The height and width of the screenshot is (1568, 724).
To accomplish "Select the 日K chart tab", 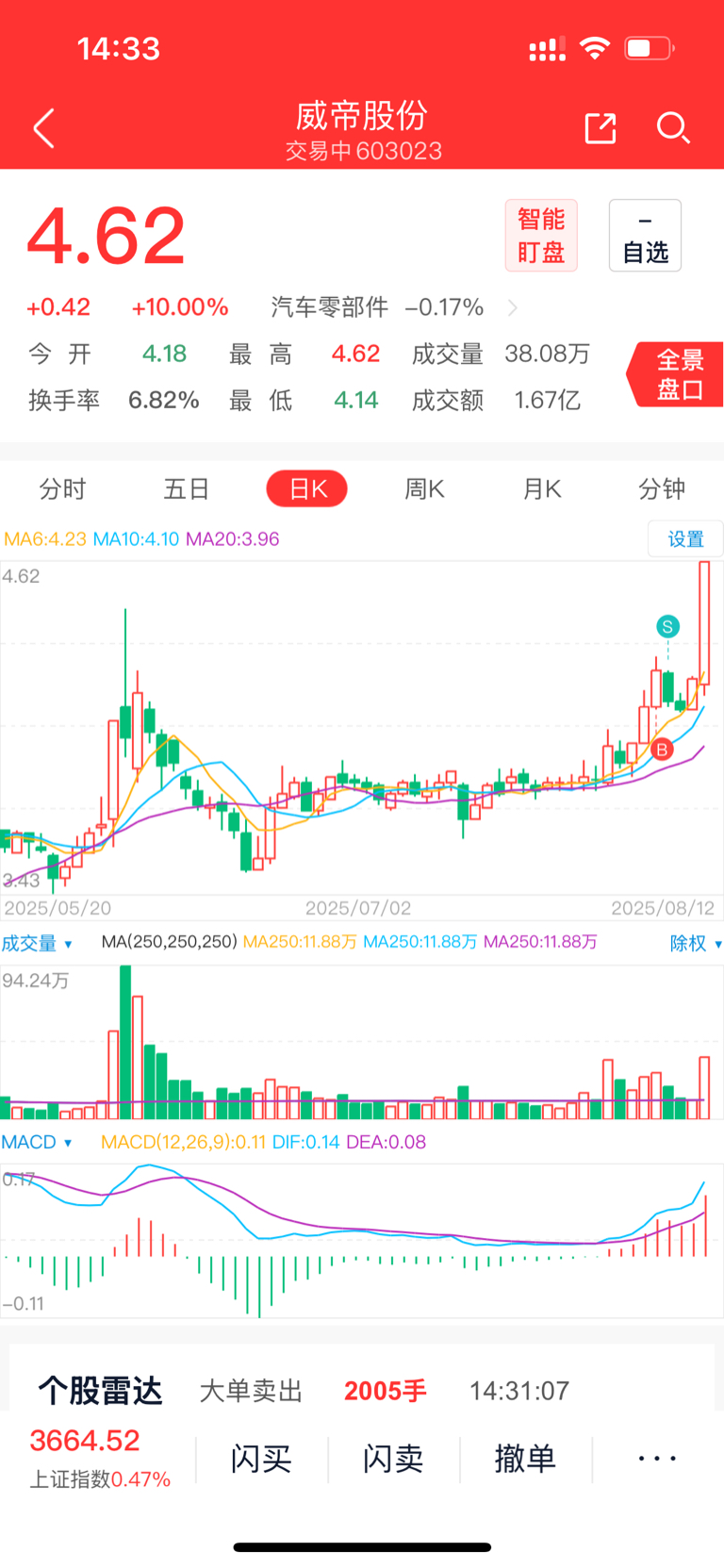I will tap(307, 488).
